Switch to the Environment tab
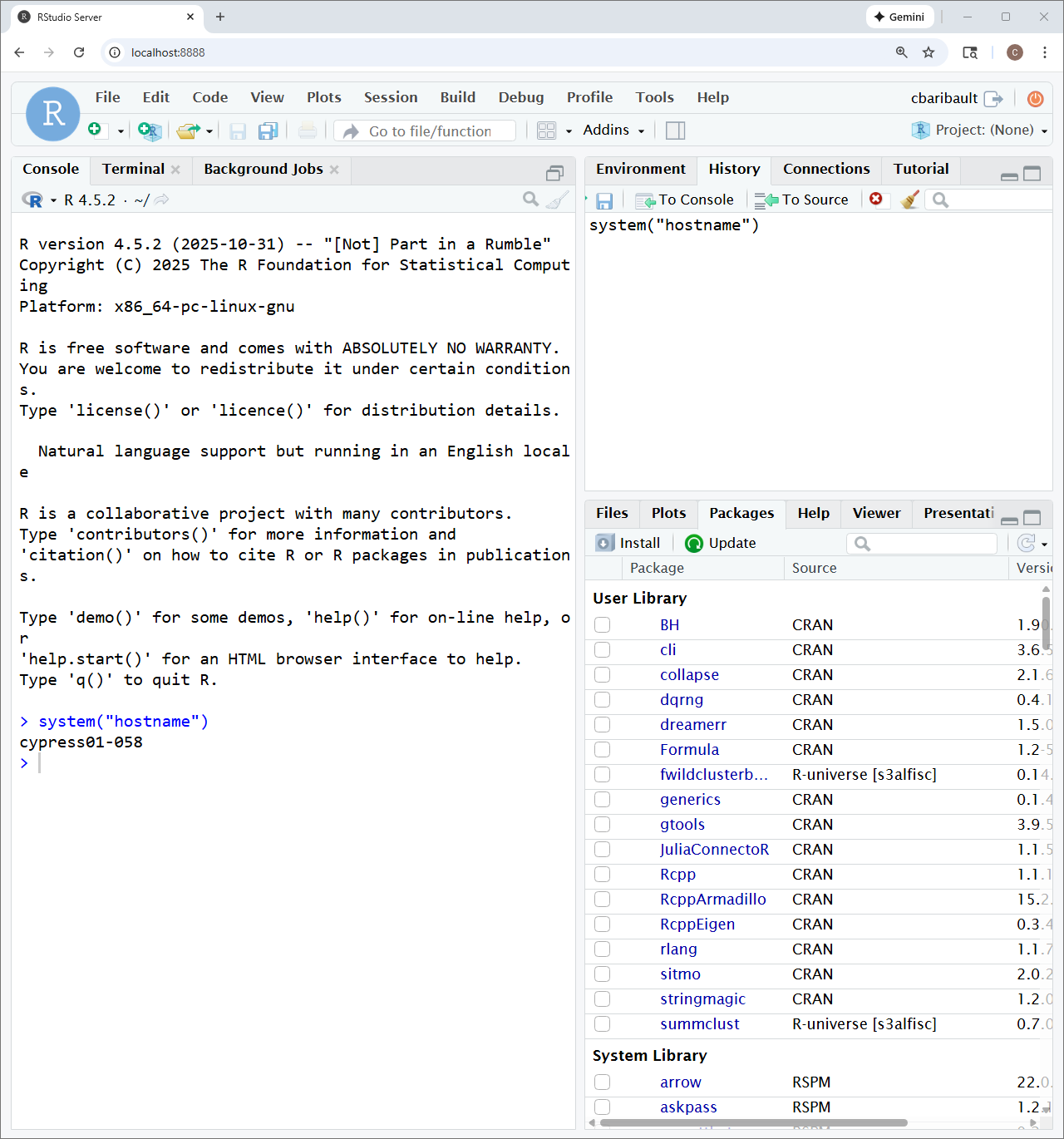This screenshot has height=1139, width=1064. [x=640, y=169]
